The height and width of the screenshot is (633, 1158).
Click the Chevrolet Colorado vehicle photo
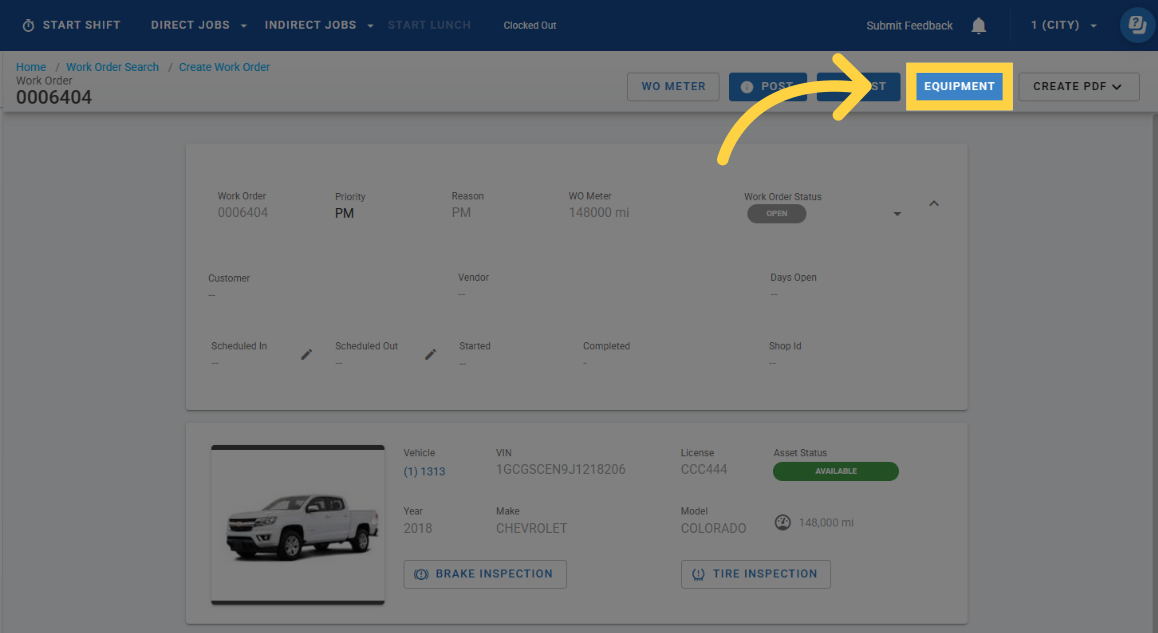297,524
